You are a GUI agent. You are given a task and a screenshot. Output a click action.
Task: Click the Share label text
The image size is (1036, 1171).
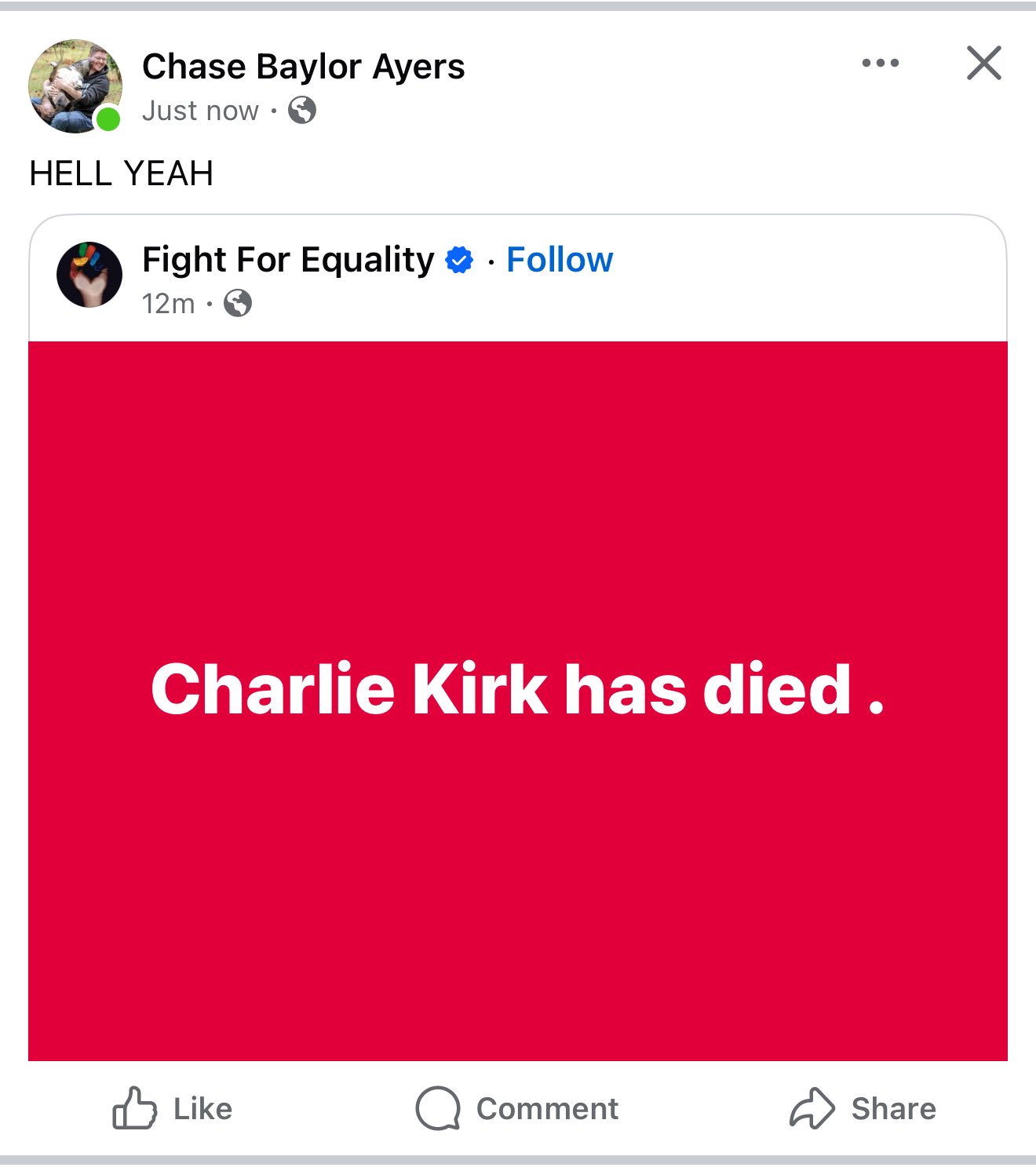tap(893, 1109)
